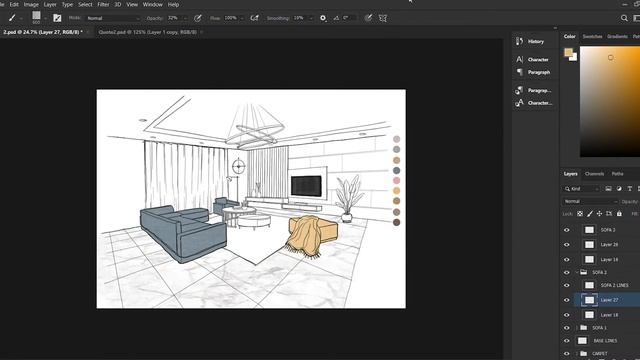Toggle airbrush build-up mode
This screenshot has width=640, height=360.
click(254, 18)
